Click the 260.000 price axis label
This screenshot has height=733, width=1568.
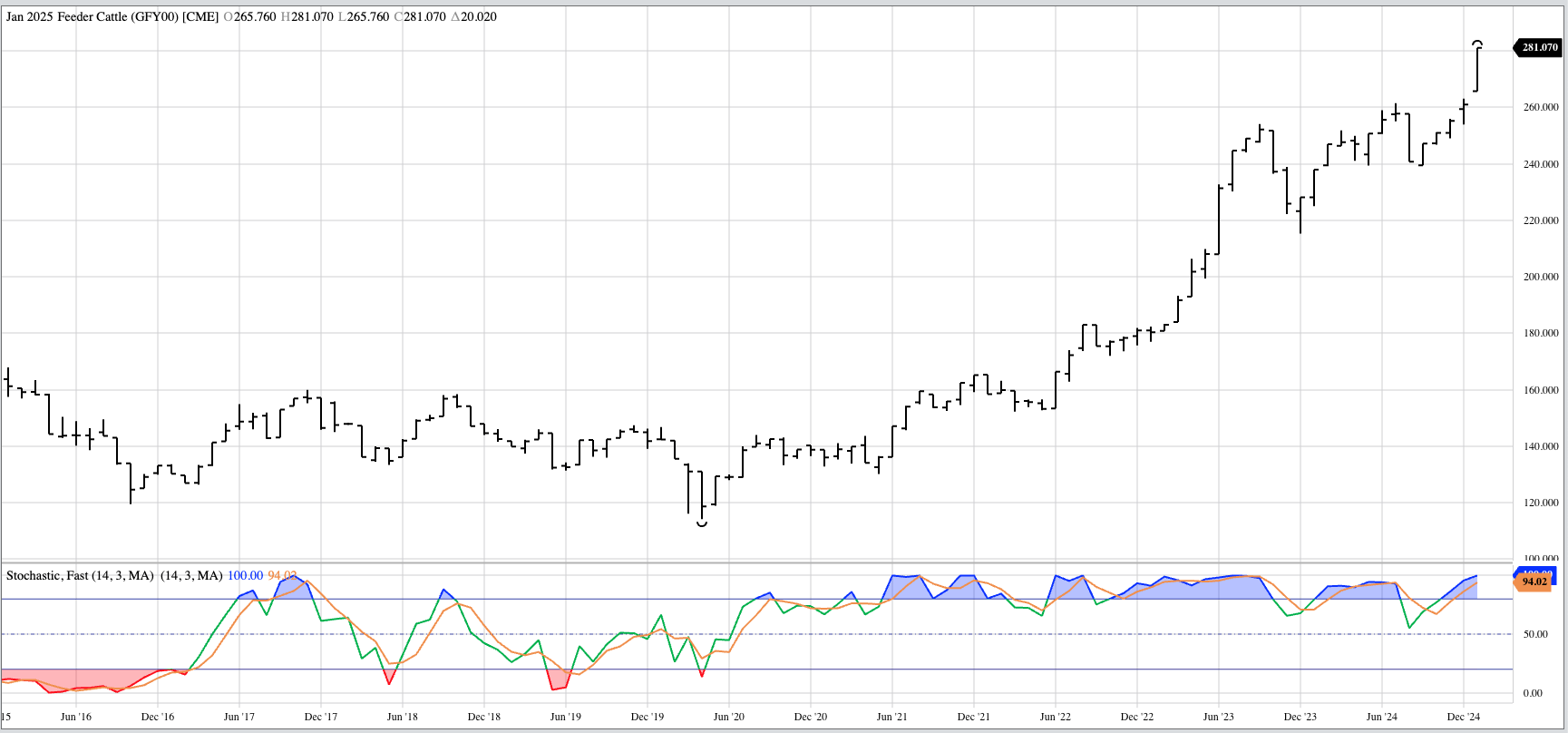tap(1540, 107)
